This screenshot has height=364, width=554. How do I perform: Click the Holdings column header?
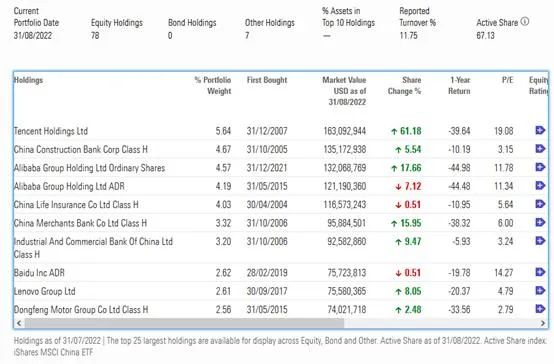coord(28,80)
